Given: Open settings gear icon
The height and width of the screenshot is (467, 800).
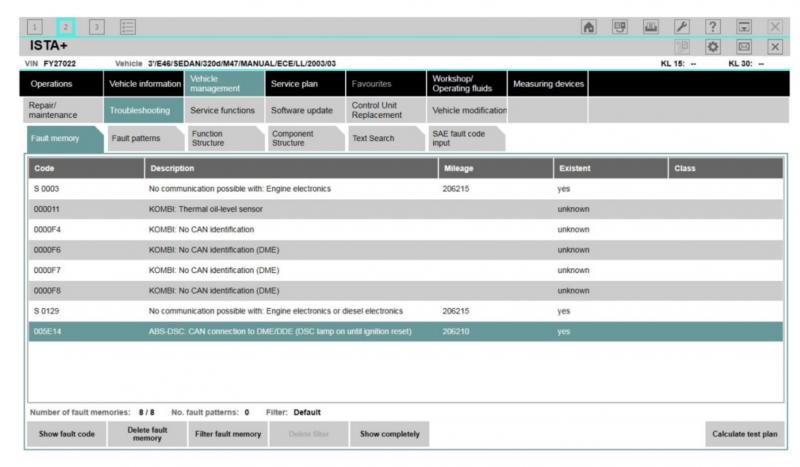Looking at the screenshot, I should pos(713,47).
